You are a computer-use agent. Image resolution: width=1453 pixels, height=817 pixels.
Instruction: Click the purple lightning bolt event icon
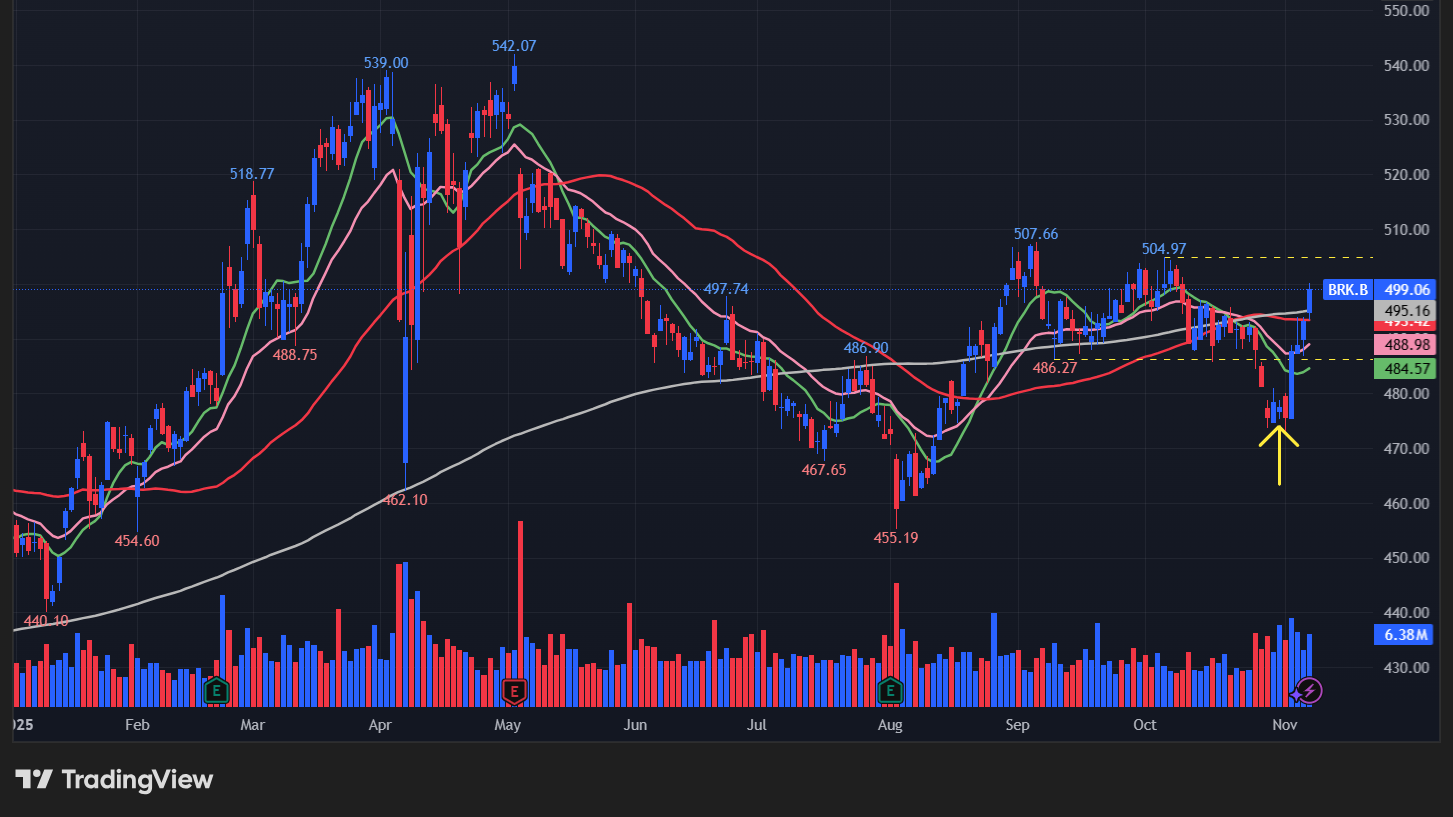click(x=1309, y=690)
